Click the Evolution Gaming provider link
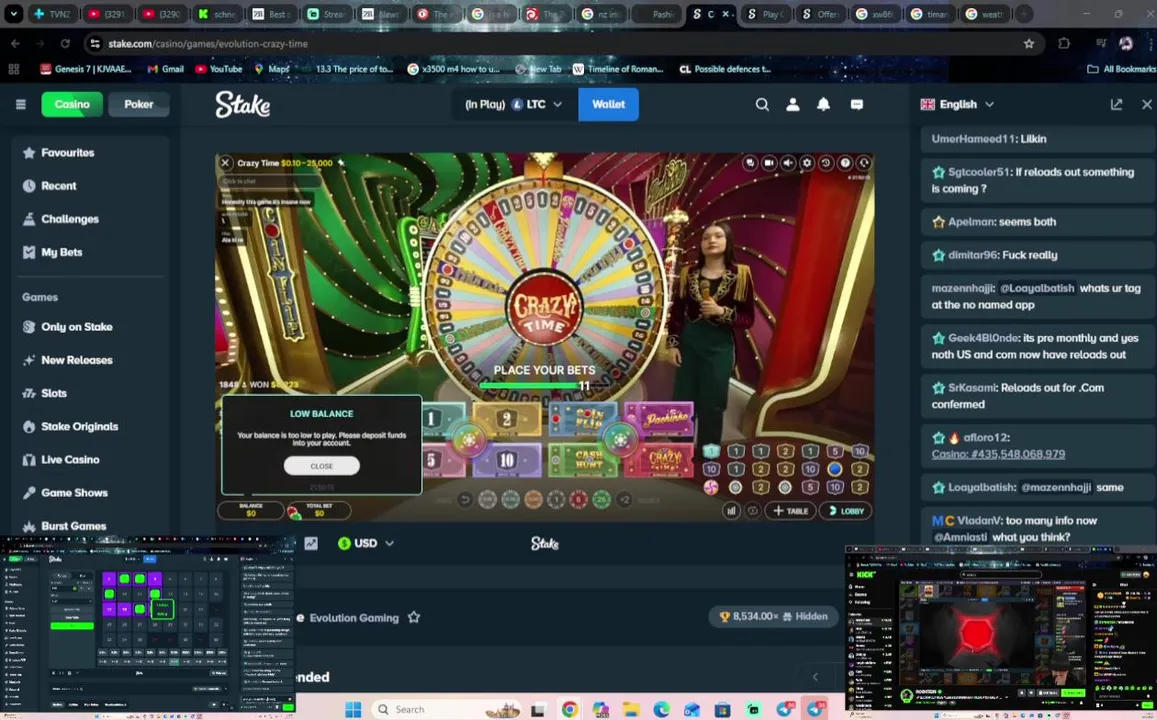 coord(354,618)
